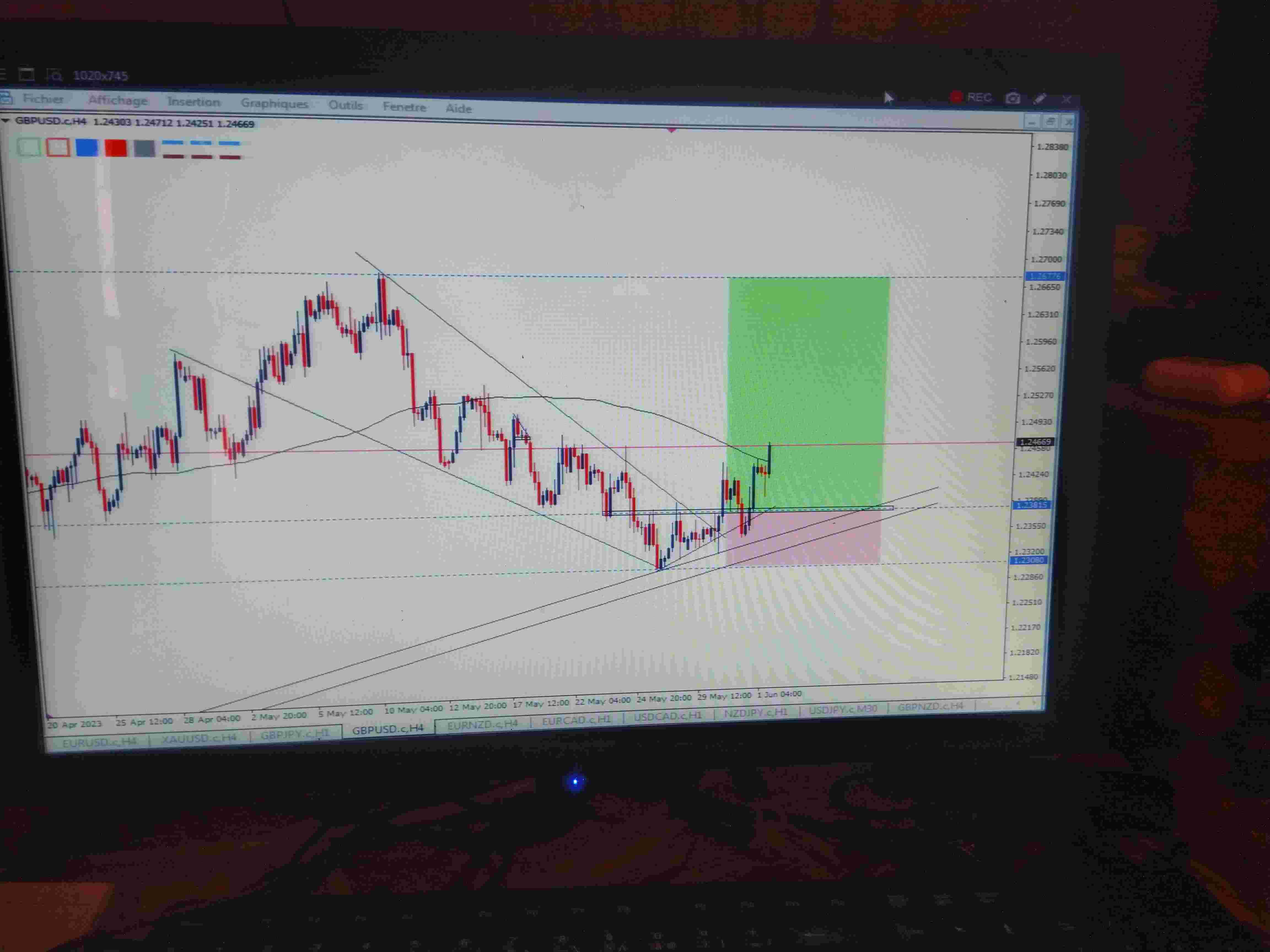Click the cursor arrow icon in recorder bar

point(888,98)
